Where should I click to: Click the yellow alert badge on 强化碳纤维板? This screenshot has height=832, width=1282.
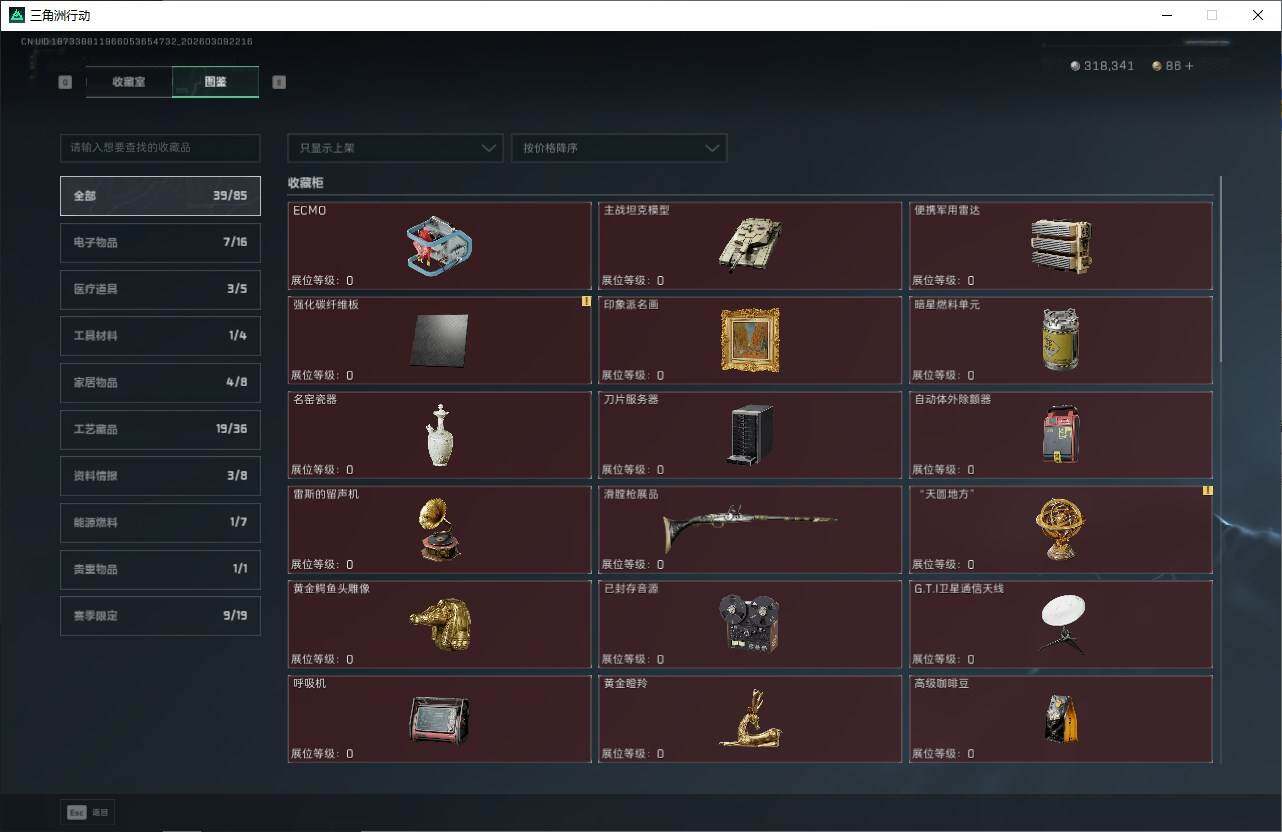(587, 301)
